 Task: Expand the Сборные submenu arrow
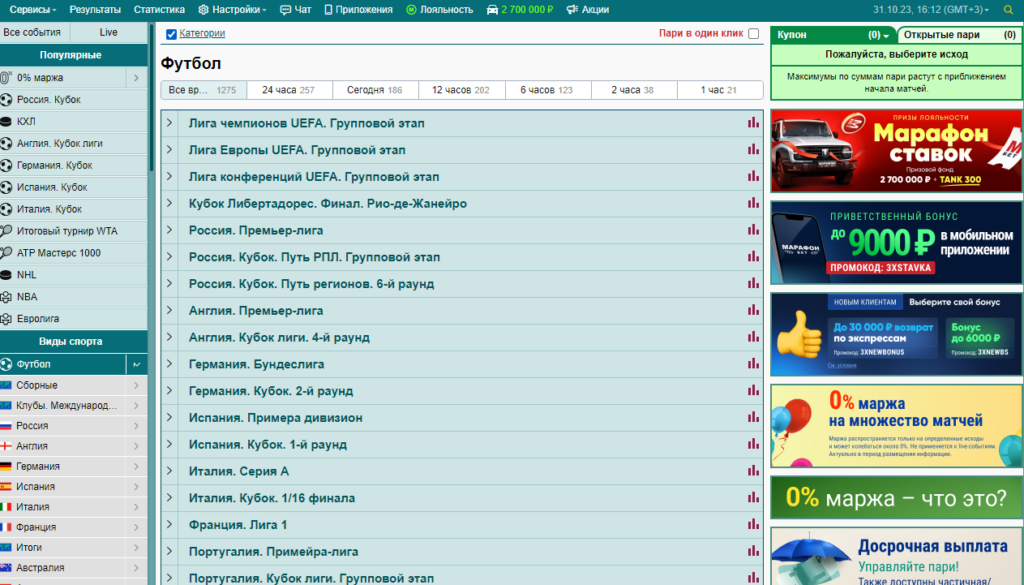(136, 385)
